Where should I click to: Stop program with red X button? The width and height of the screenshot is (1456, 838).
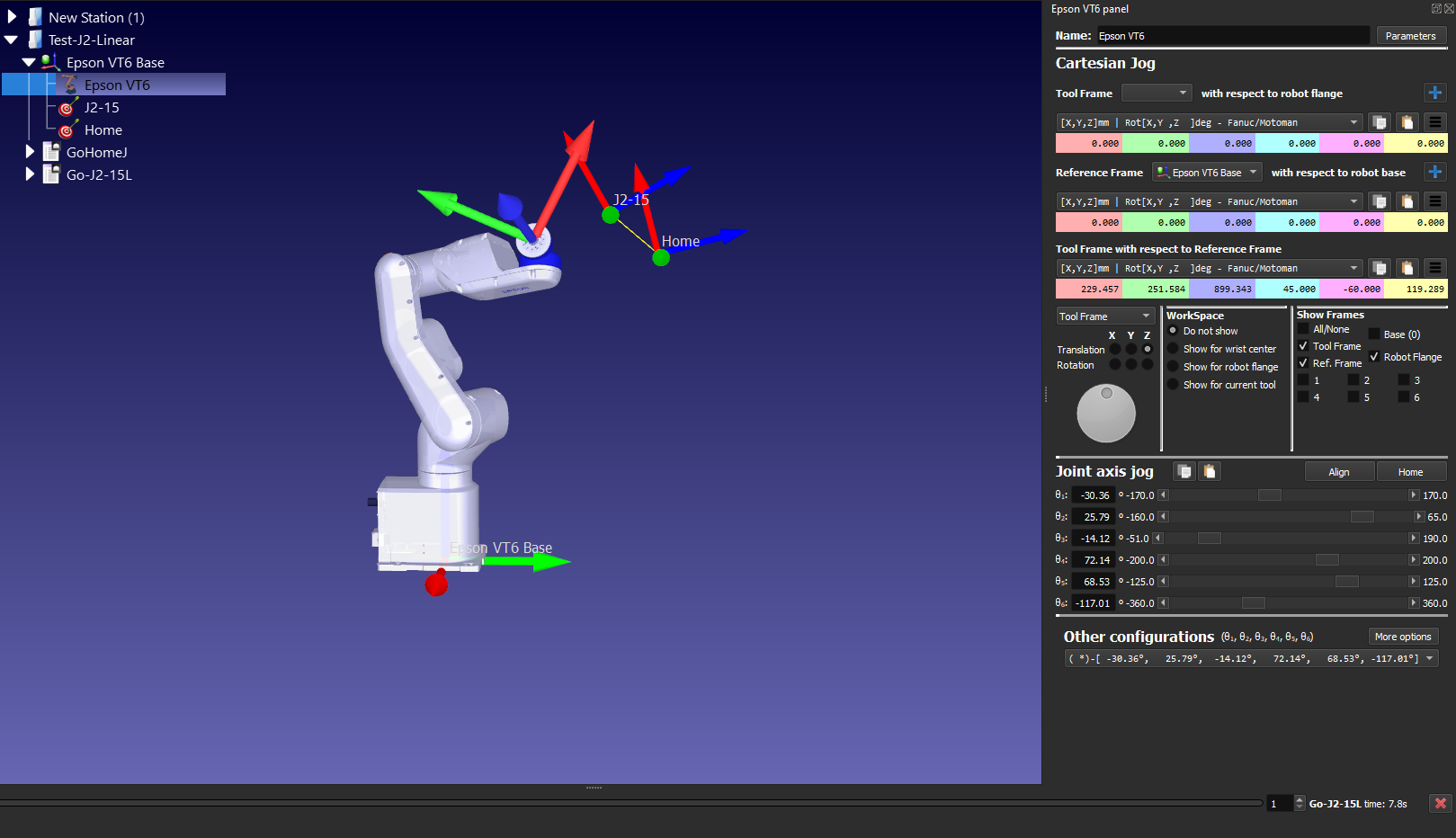click(1440, 804)
